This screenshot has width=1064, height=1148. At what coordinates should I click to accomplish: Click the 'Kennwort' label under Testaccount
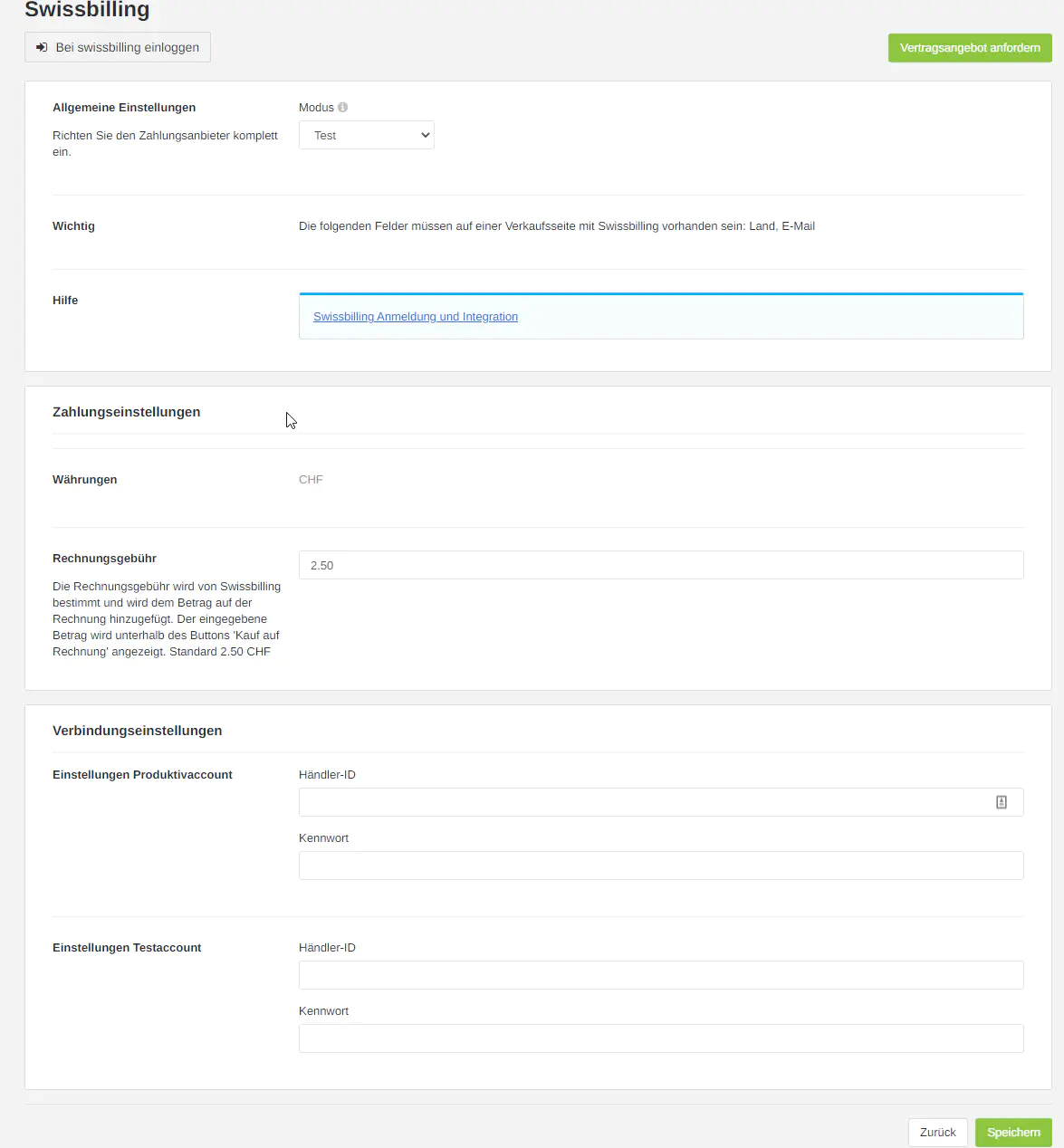(x=323, y=1011)
